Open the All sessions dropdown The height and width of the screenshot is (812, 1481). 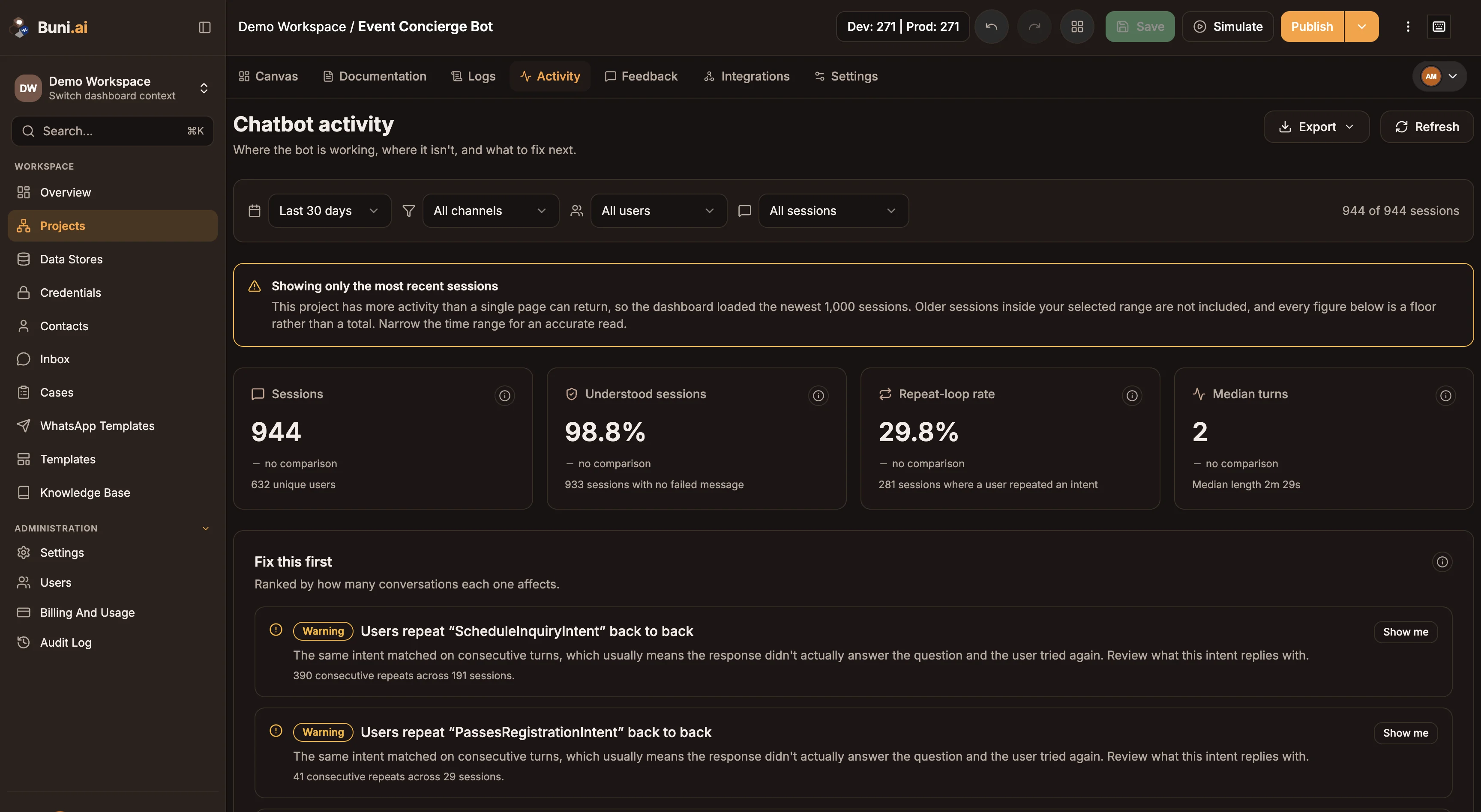833,211
